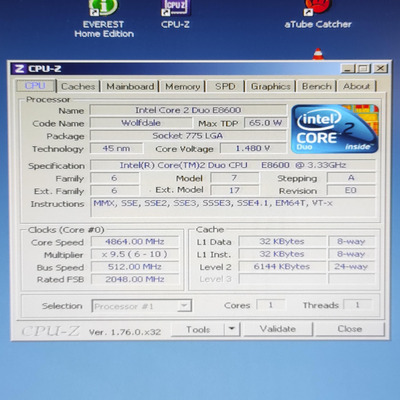Viewport: 400px width, 400px height.
Task: Click the Package value Socket 775 LGA
Action: tap(188, 136)
